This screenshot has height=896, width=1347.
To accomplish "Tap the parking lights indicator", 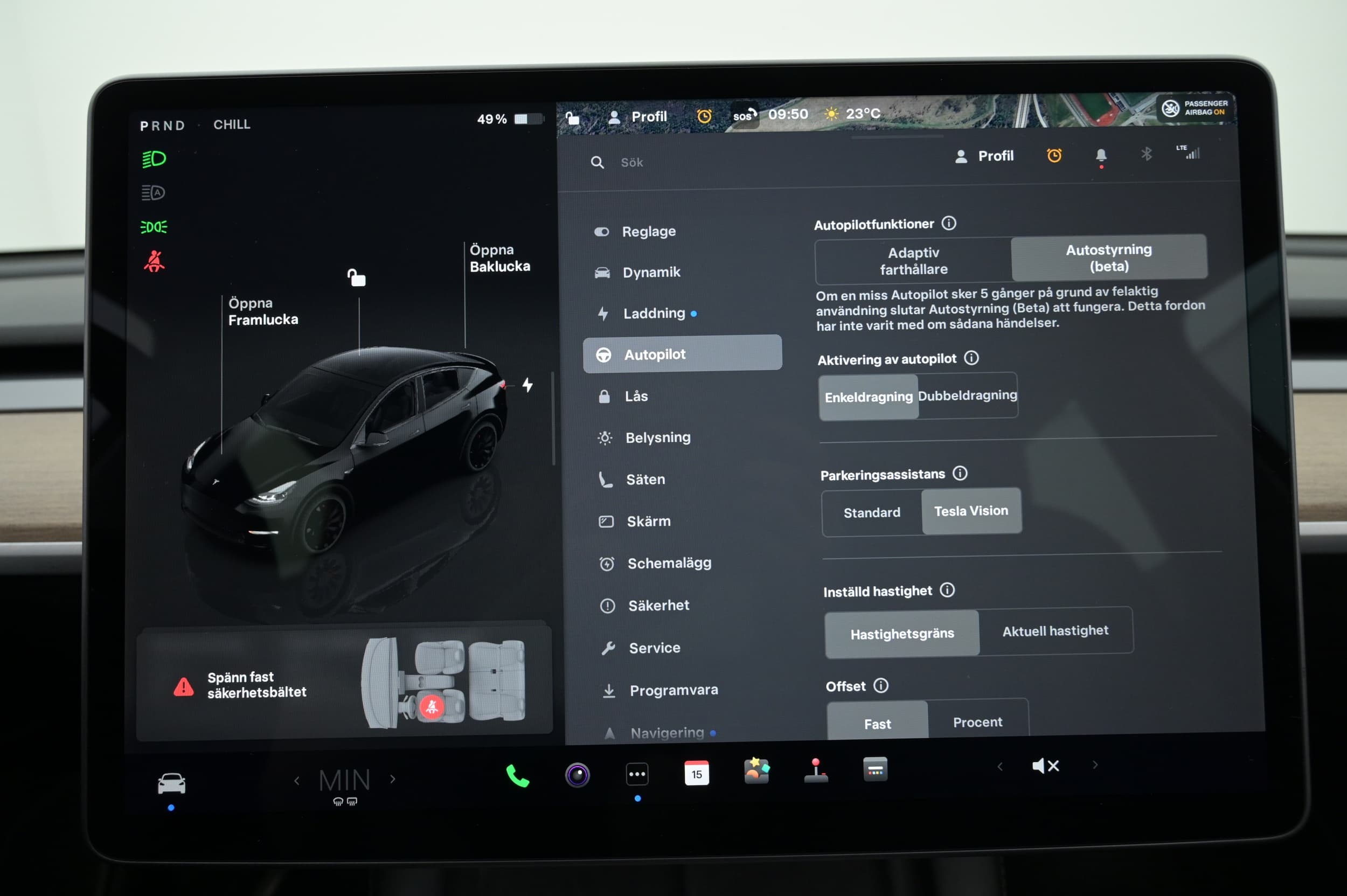I will coord(154,227).
